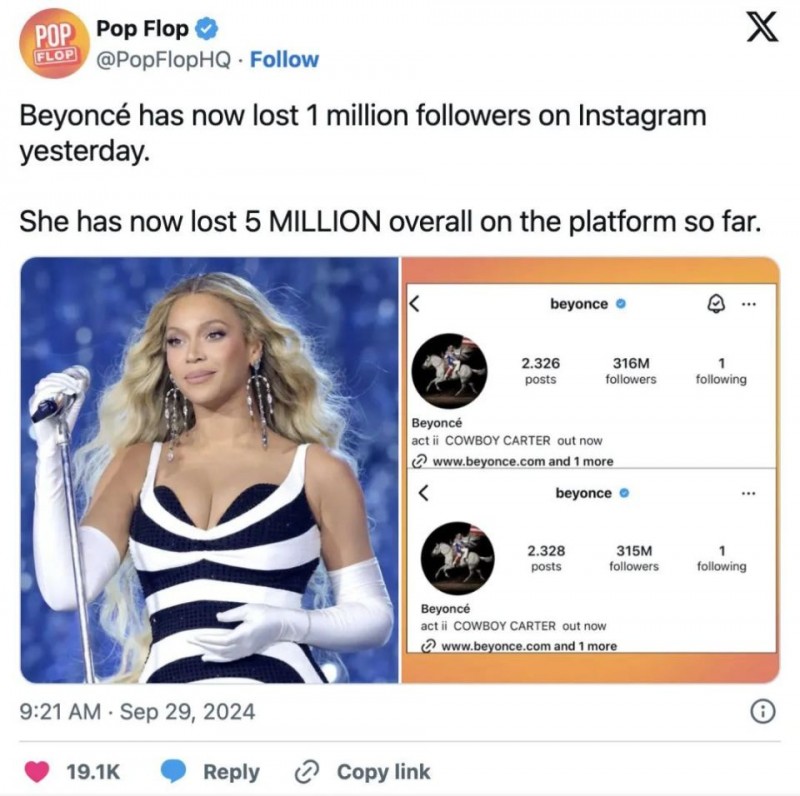This screenshot has width=800, height=796.
Task: Click the X logo icon
Action: point(762,29)
